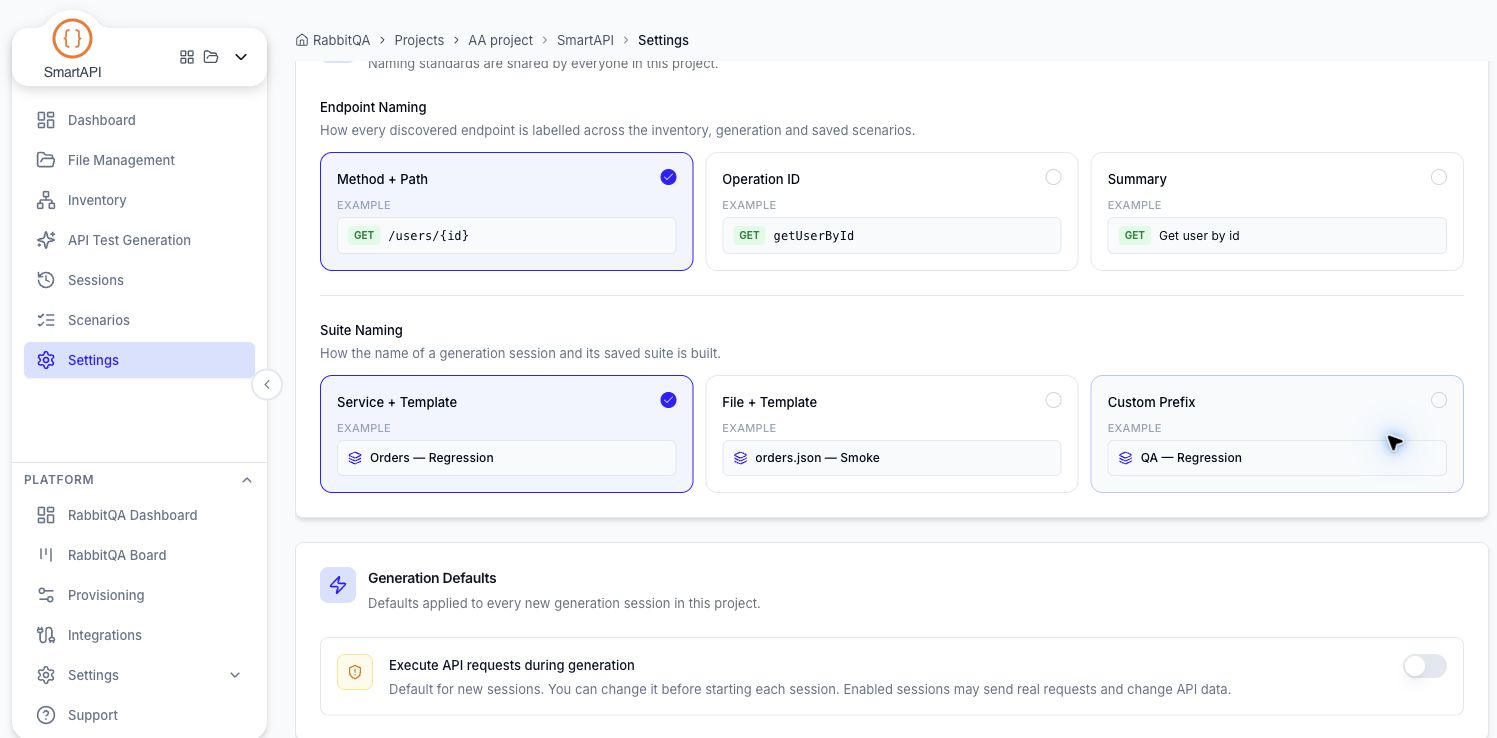Screen dimensions: 1497x738
Task: Select Custom Prefix suite naming
Action: pos(1277,434)
